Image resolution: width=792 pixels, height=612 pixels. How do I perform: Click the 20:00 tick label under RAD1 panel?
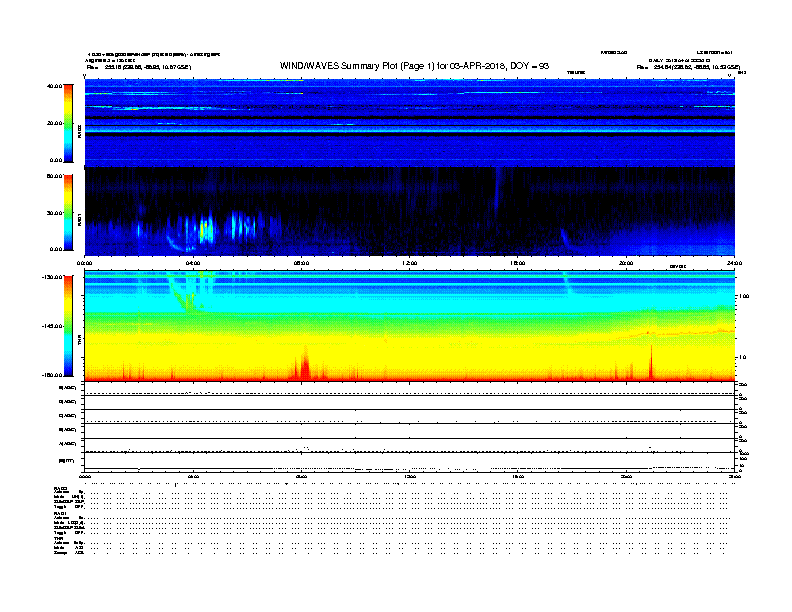click(626, 263)
